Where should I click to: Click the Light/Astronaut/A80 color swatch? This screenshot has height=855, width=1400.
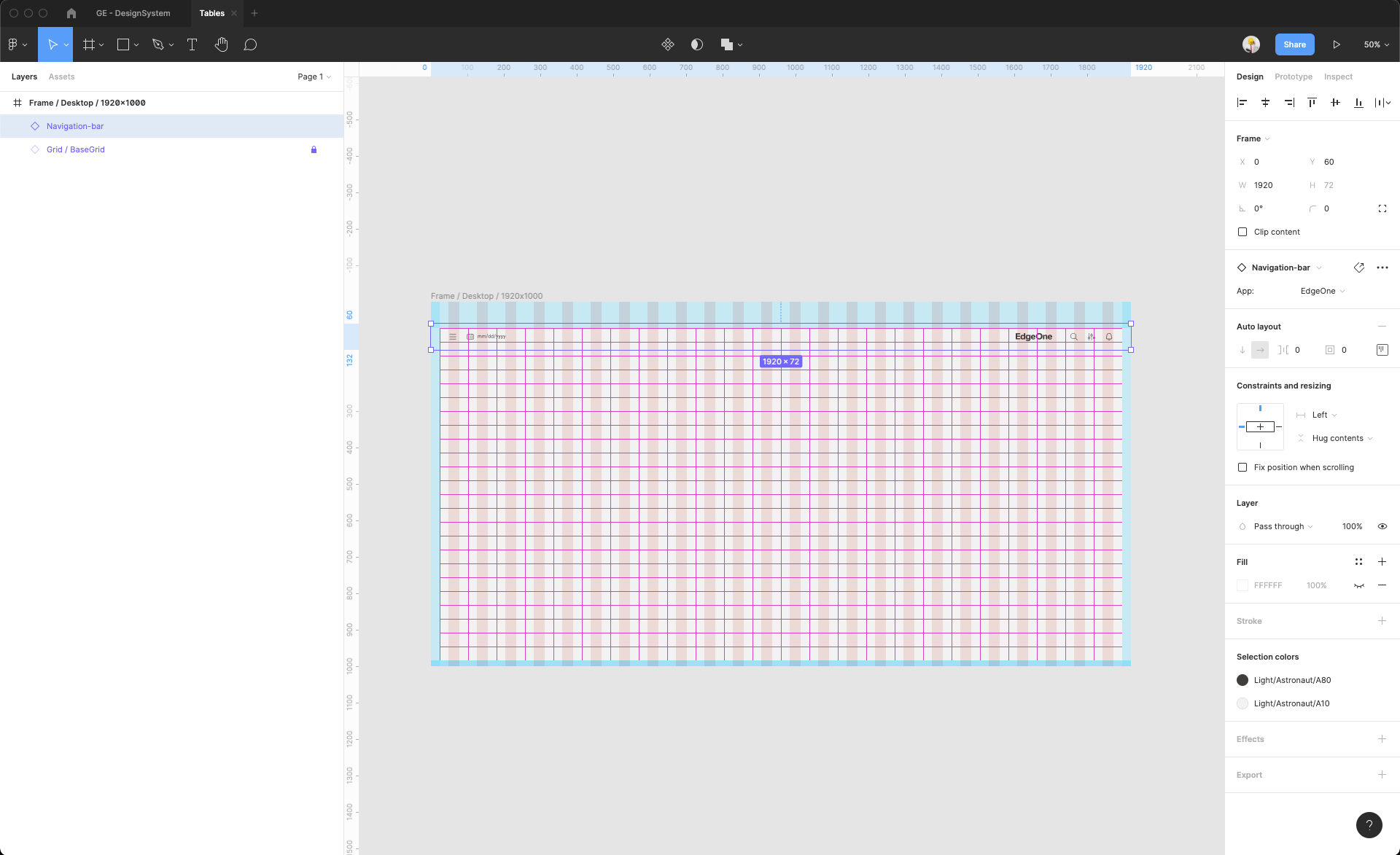pos(1242,680)
